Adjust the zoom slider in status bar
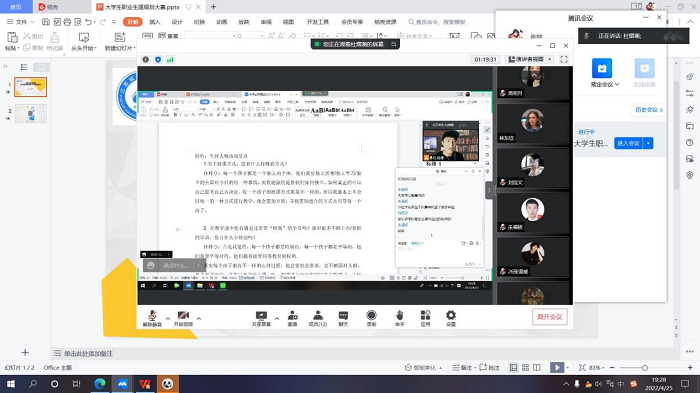Image resolution: width=700 pixels, height=393 pixels. [x=645, y=368]
